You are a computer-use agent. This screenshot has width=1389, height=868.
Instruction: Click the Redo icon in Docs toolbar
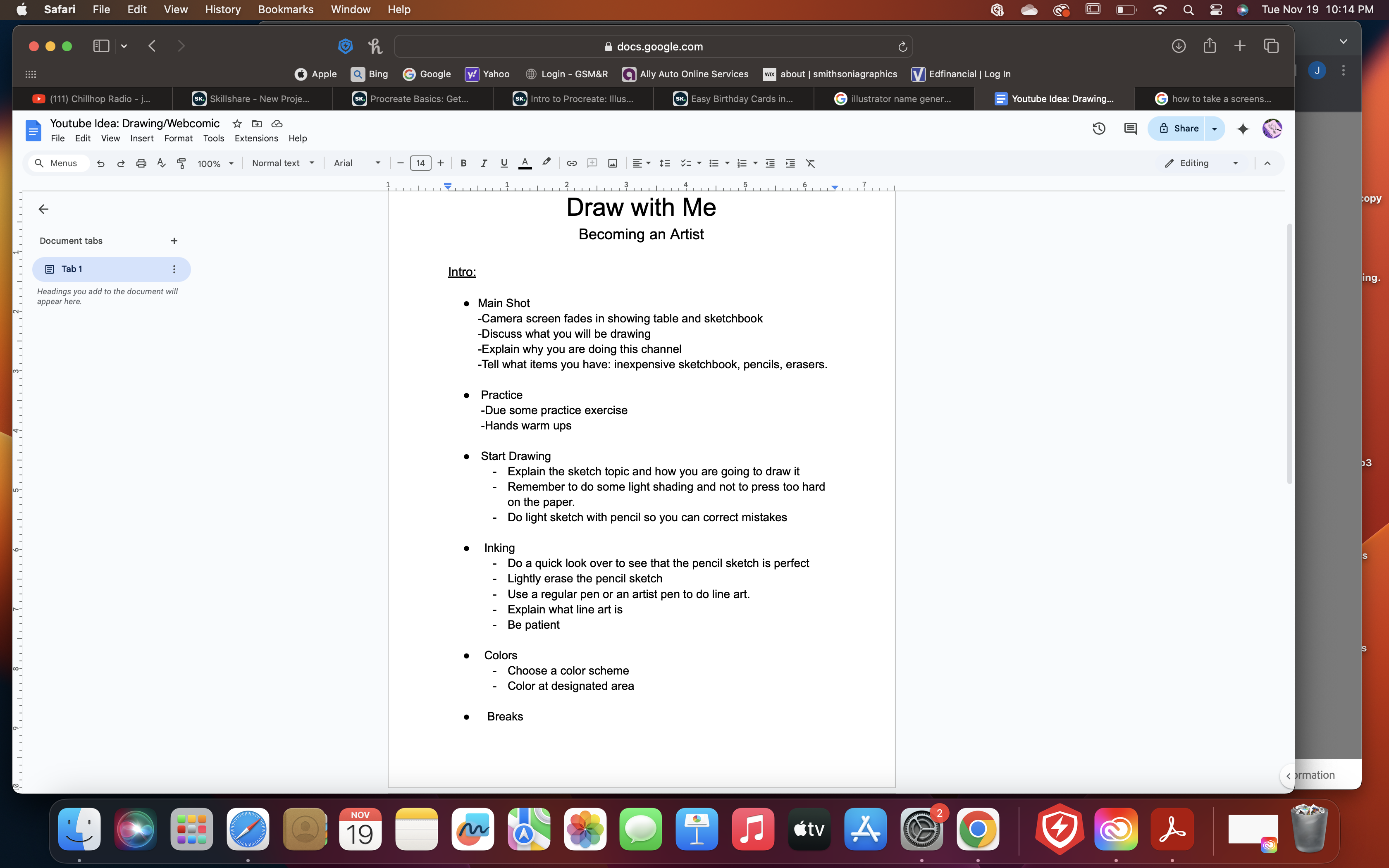point(121,164)
